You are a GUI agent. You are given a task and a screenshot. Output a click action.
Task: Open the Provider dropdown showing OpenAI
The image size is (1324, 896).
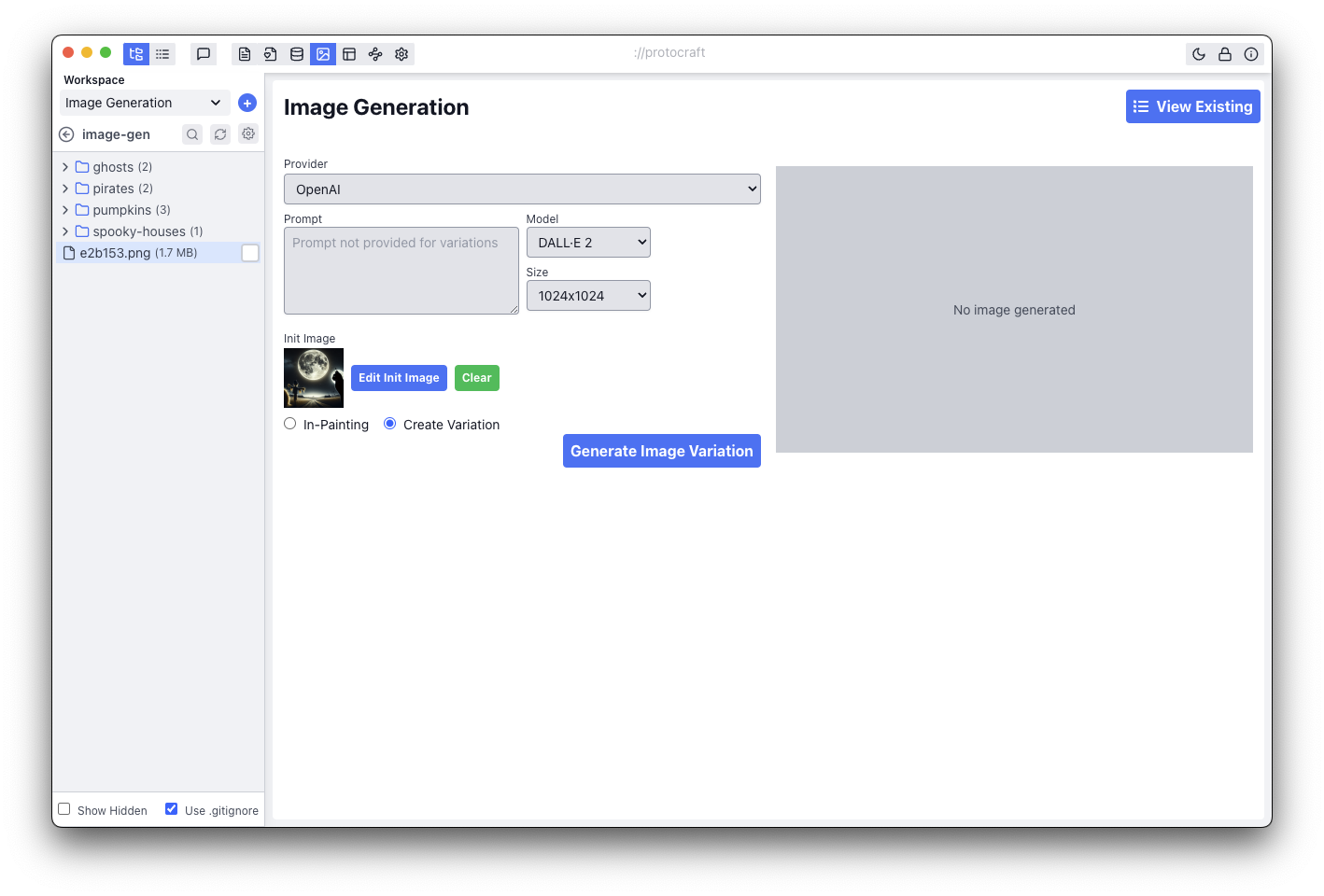522,189
